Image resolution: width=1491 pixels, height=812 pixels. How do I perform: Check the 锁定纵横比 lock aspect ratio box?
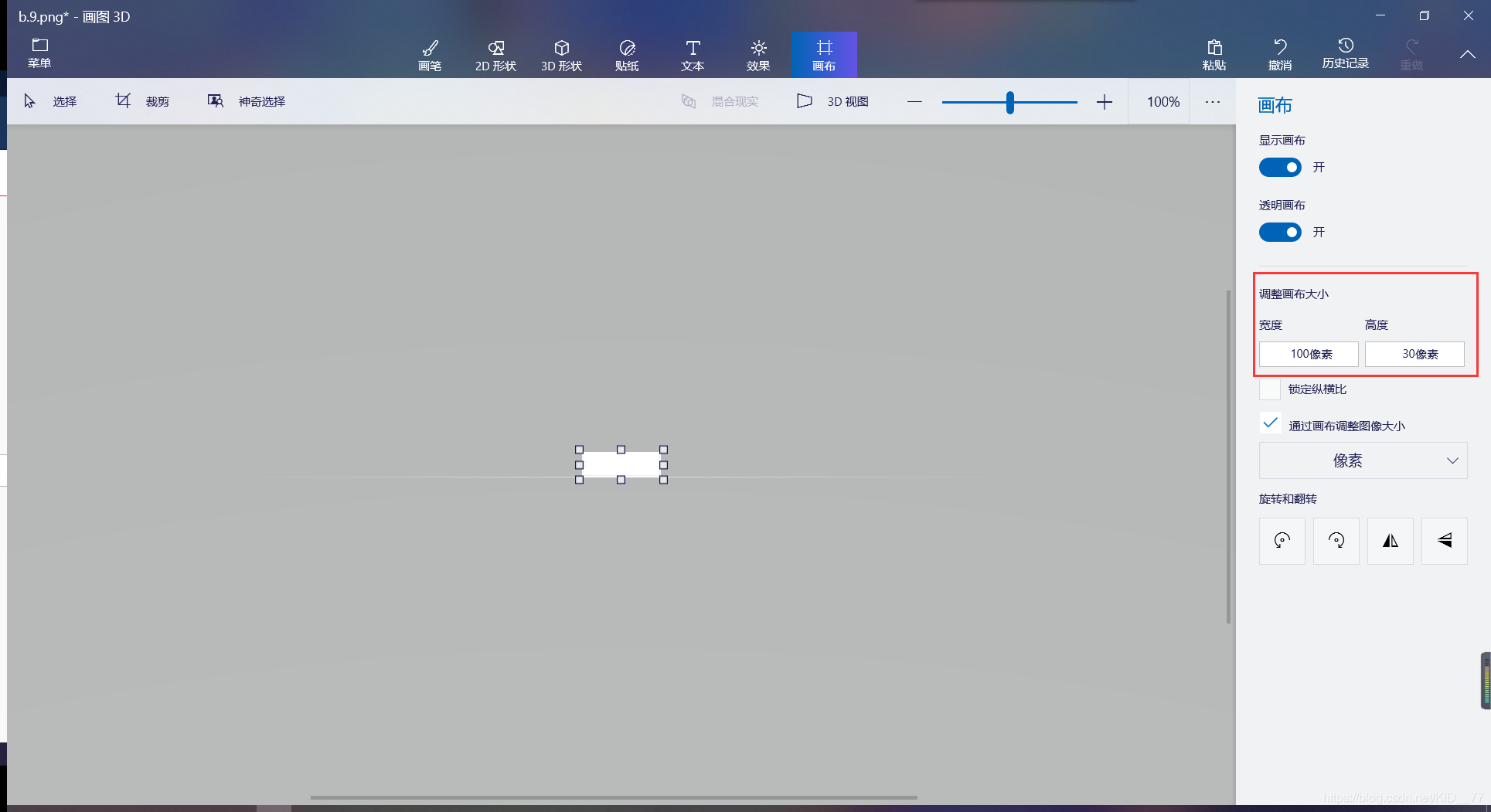click(1270, 389)
